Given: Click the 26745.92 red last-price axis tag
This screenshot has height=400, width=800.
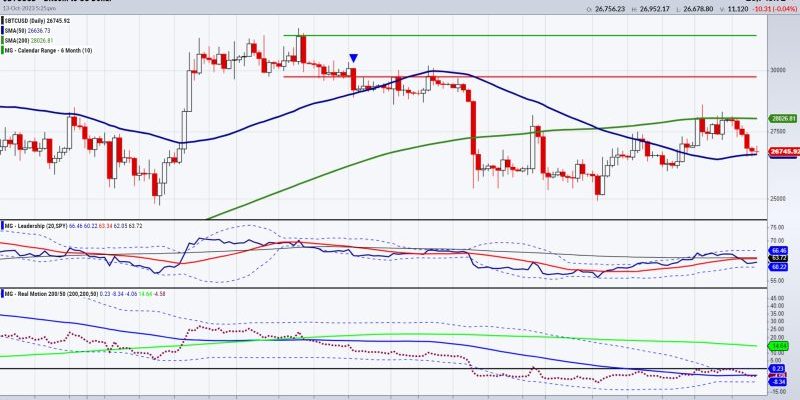Looking at the screenshot, I should (x=784, y=152).
